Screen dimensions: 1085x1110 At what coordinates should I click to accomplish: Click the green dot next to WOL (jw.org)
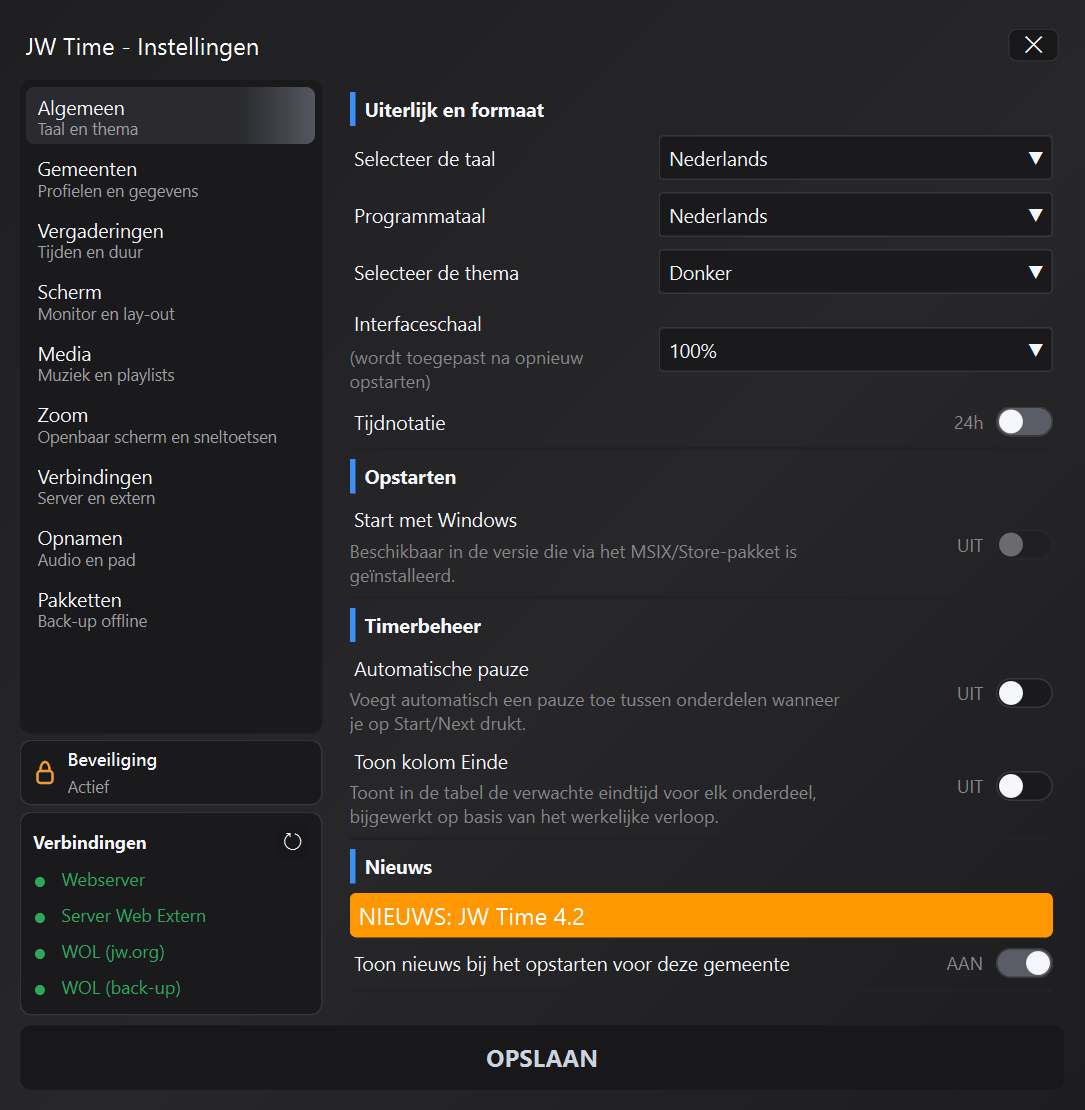40,954
